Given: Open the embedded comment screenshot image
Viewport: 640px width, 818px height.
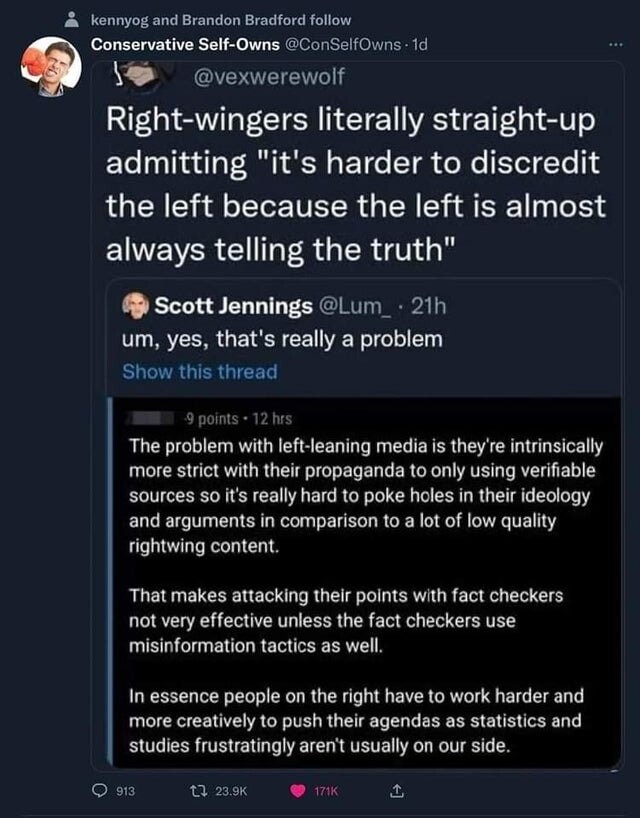Looking at the screenshot, I should (365, 580).
